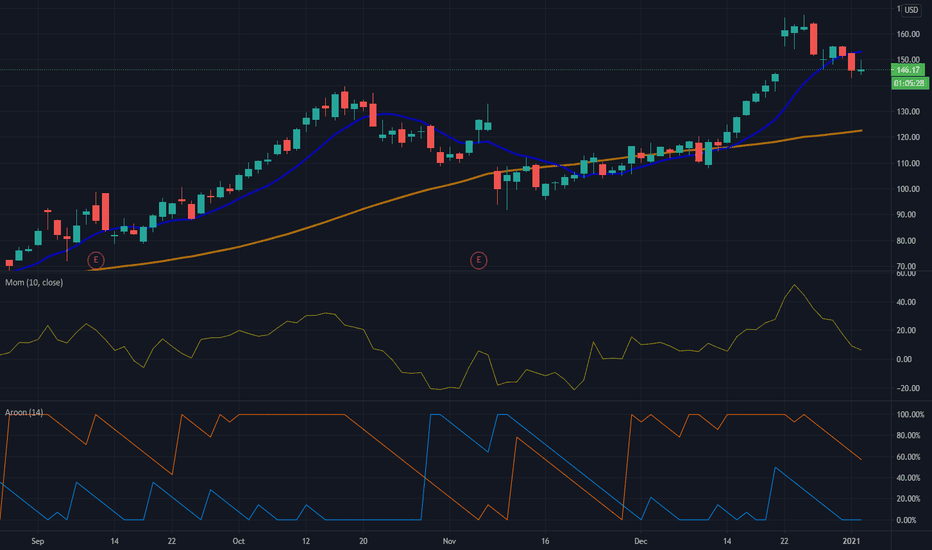Click the 40.00 momentum scale label
Viewport: 932px width, 550px height.
(904, 301)
